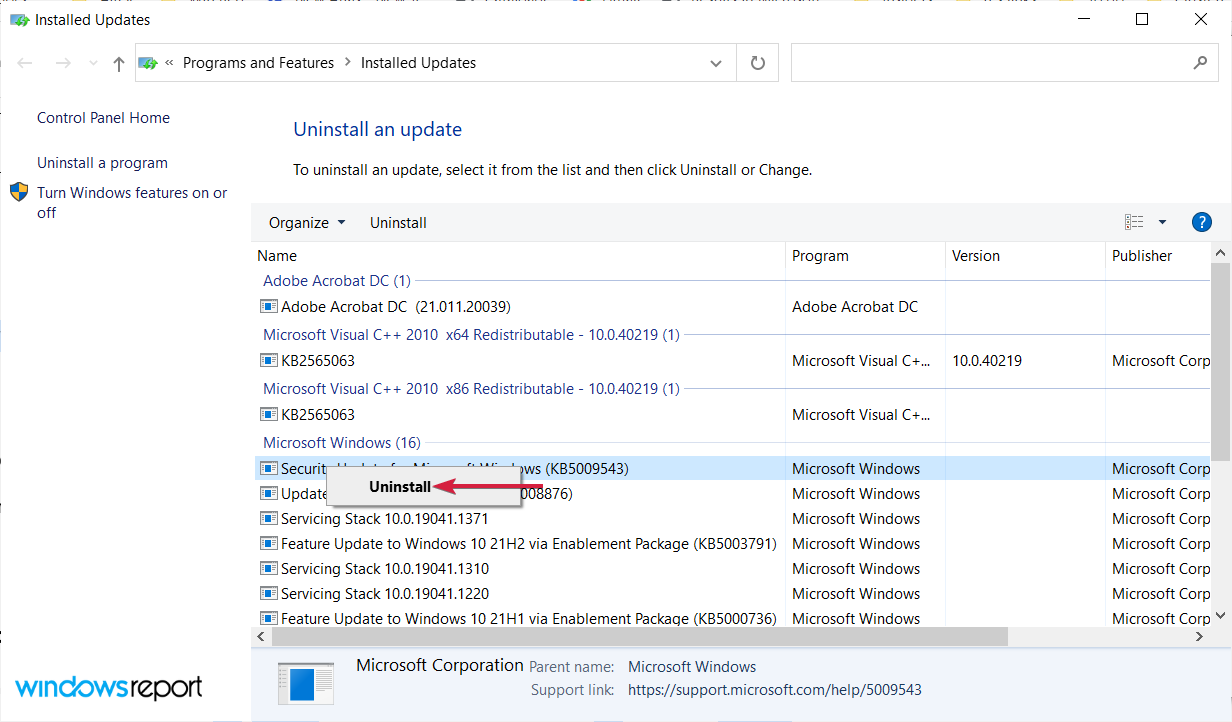Image resolution: width=1232 pixels, height=722 pixels.
Task: Click the icon beside the KB5003791 Feature Update
Action: 269,544
